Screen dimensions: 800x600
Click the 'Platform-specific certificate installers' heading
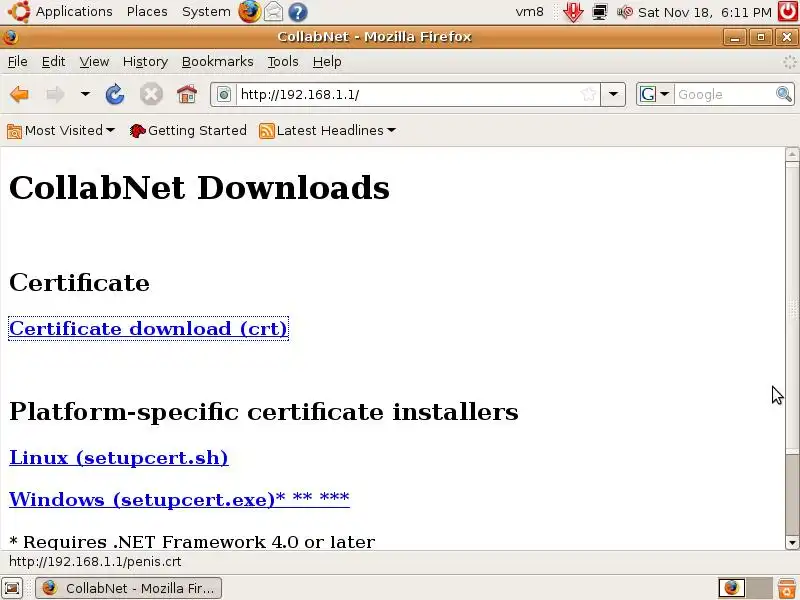click(264, 411)
